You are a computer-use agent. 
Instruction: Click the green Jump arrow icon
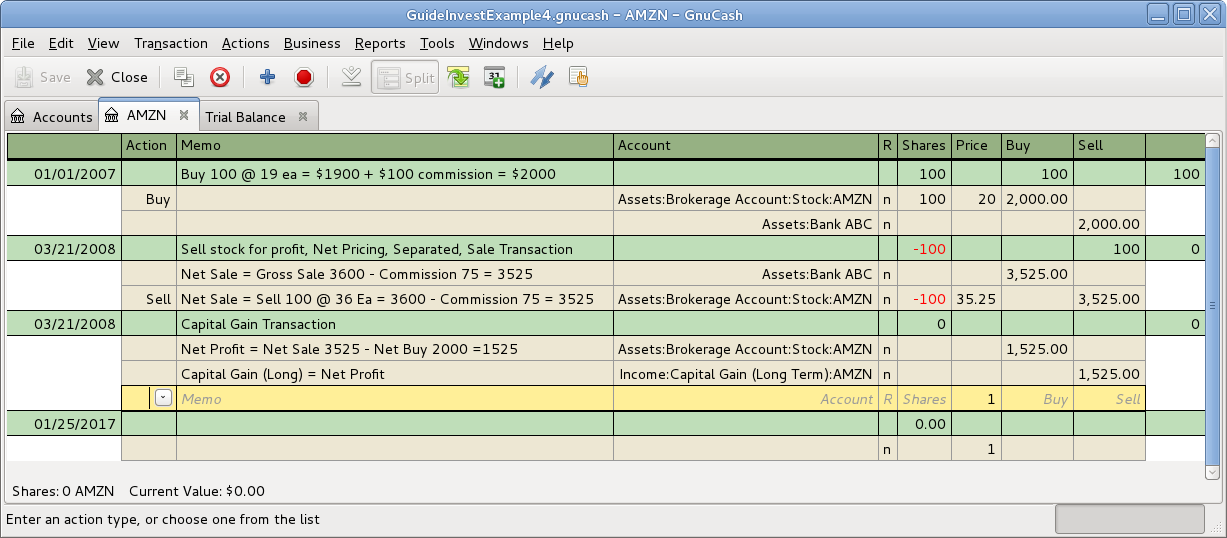(458, 77)
